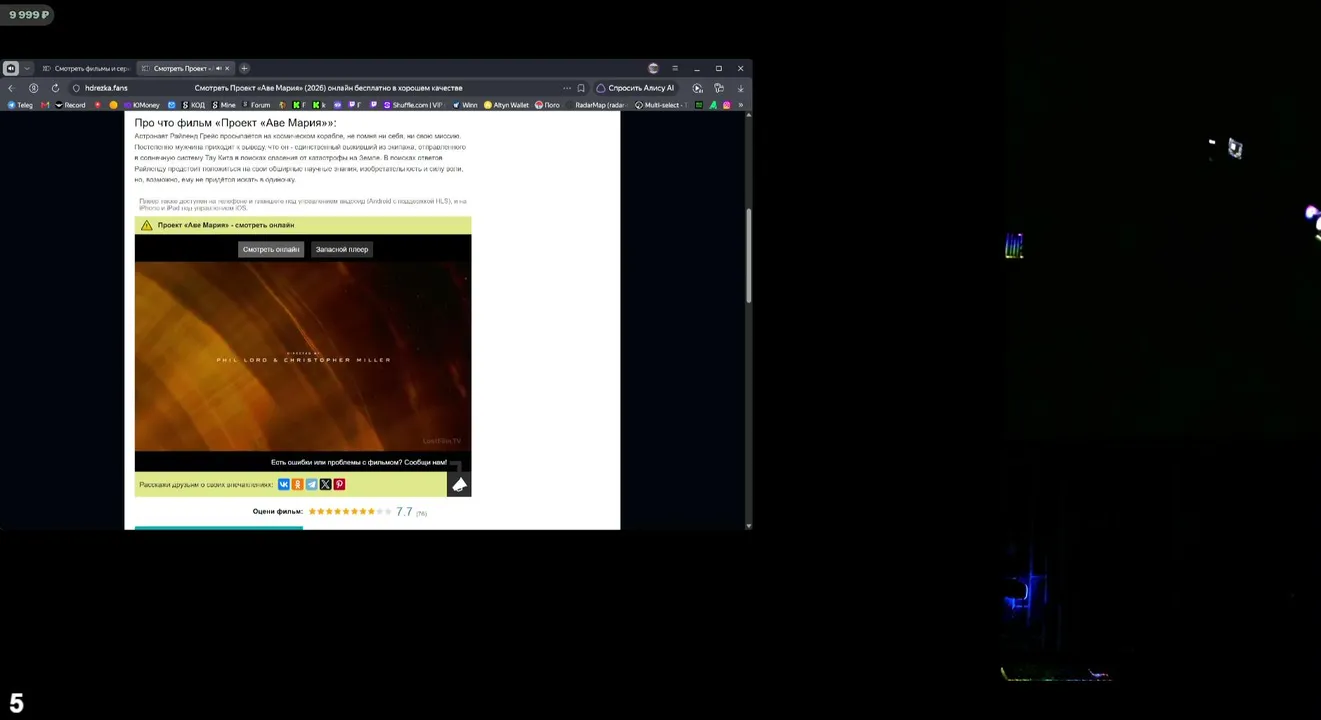Image resolution: width=1321 pixels, height=720 pixels.
Task: Switch to the 'Смотреть фильмы и сер' tab
Action: (86, 68)
